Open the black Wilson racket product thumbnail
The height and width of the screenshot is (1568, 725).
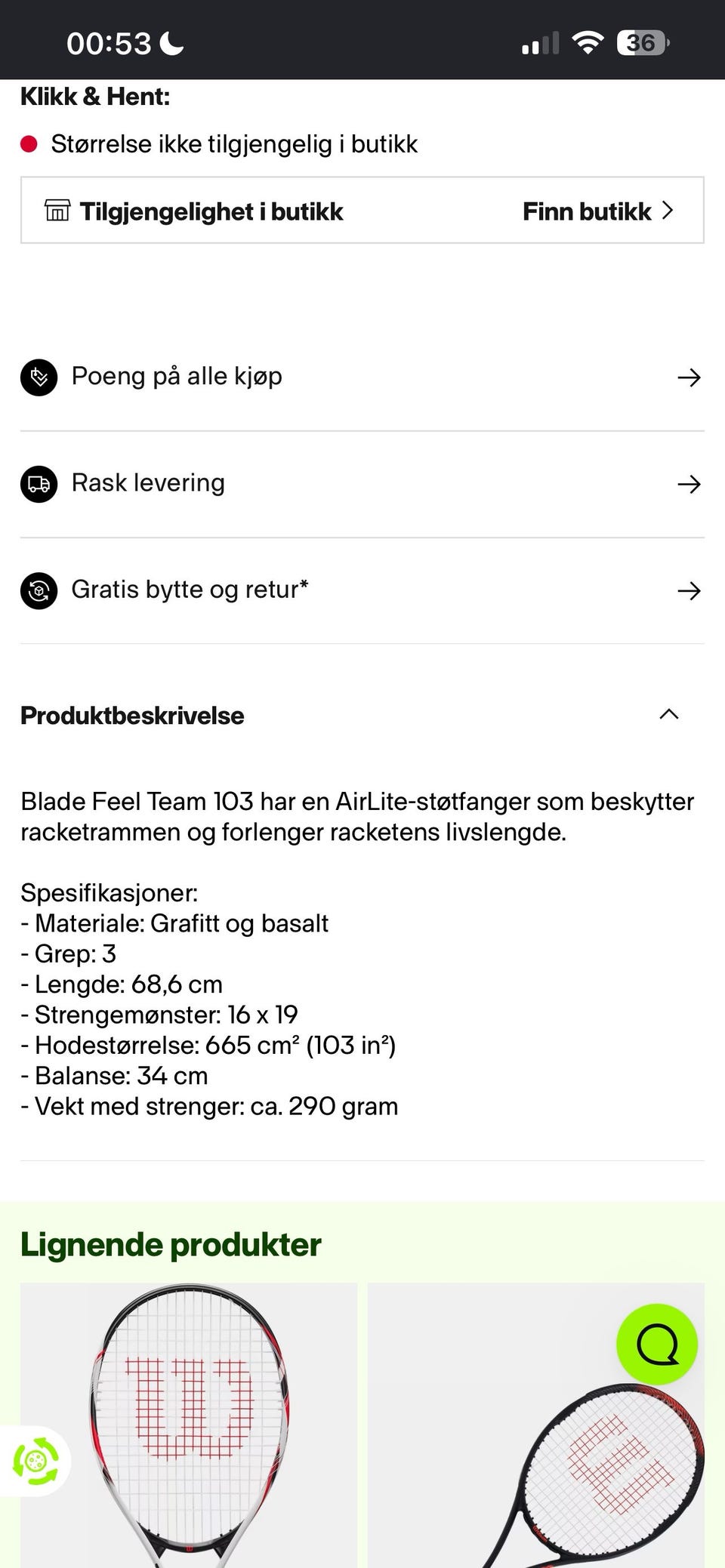536,1425
